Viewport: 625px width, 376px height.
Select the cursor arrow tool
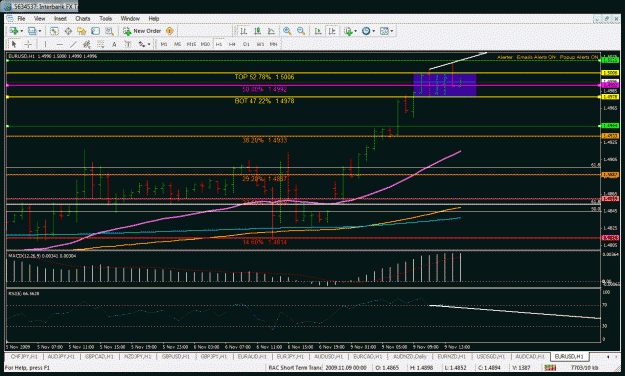pos(14,44)
